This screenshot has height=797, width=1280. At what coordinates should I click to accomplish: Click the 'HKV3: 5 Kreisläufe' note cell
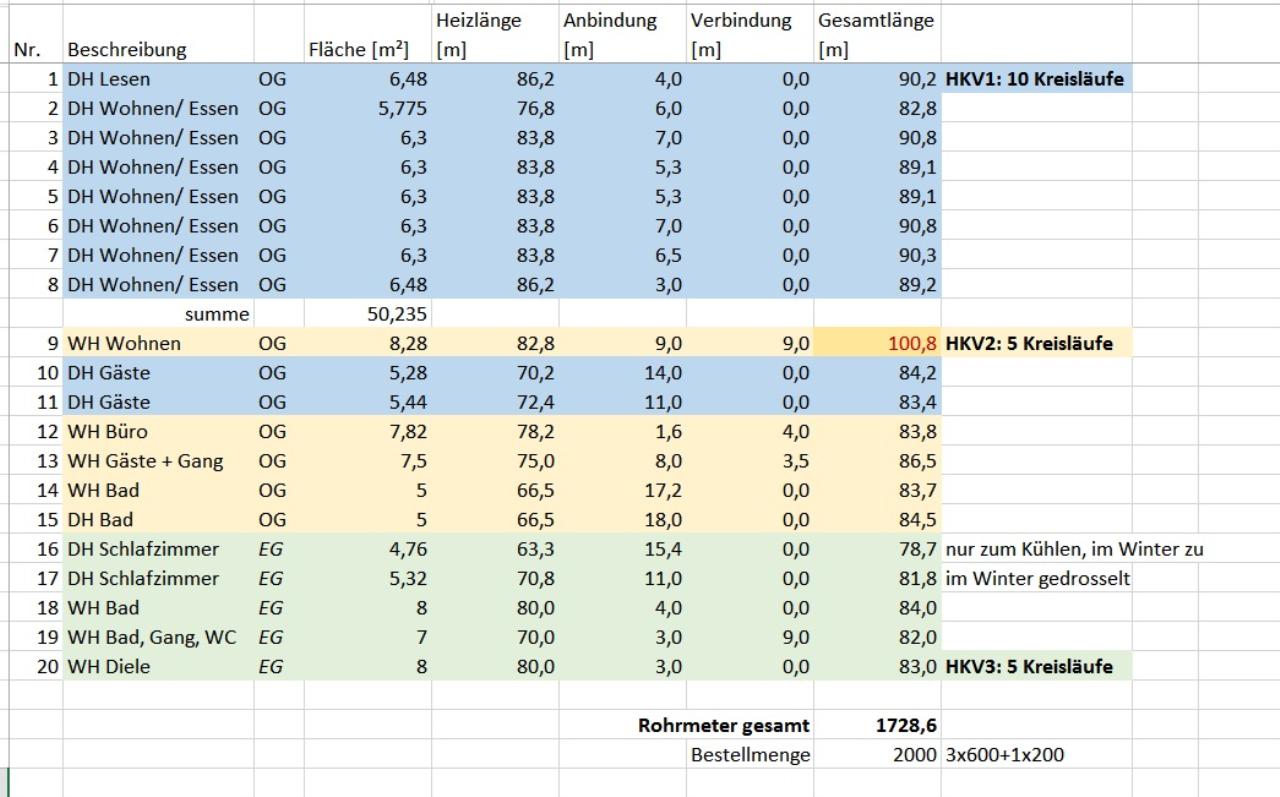pos(1036,666)
